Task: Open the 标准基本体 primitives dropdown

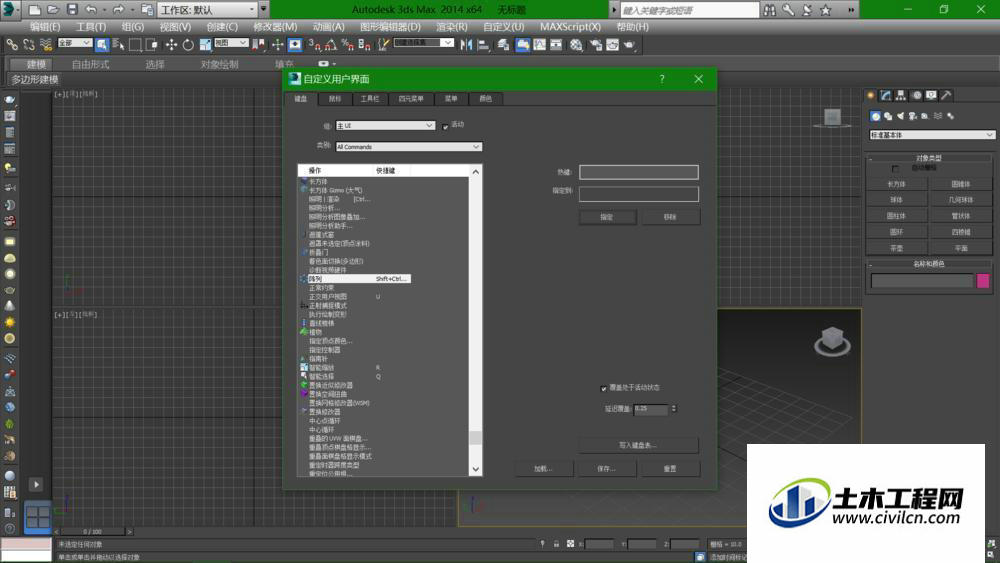Action: click(931, 135)
